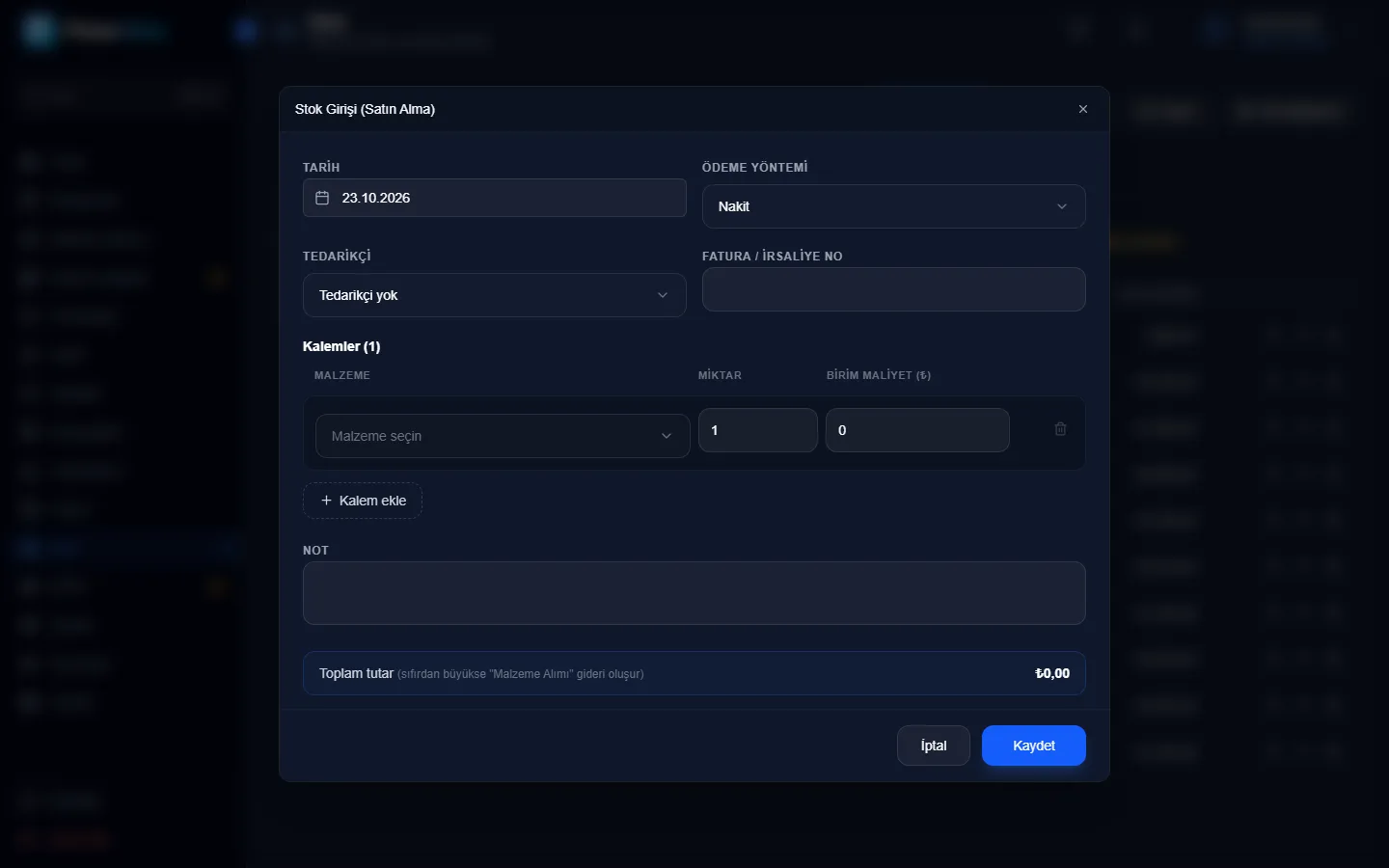
Task: Focus the Not text area
Action: tap(694, 593)
